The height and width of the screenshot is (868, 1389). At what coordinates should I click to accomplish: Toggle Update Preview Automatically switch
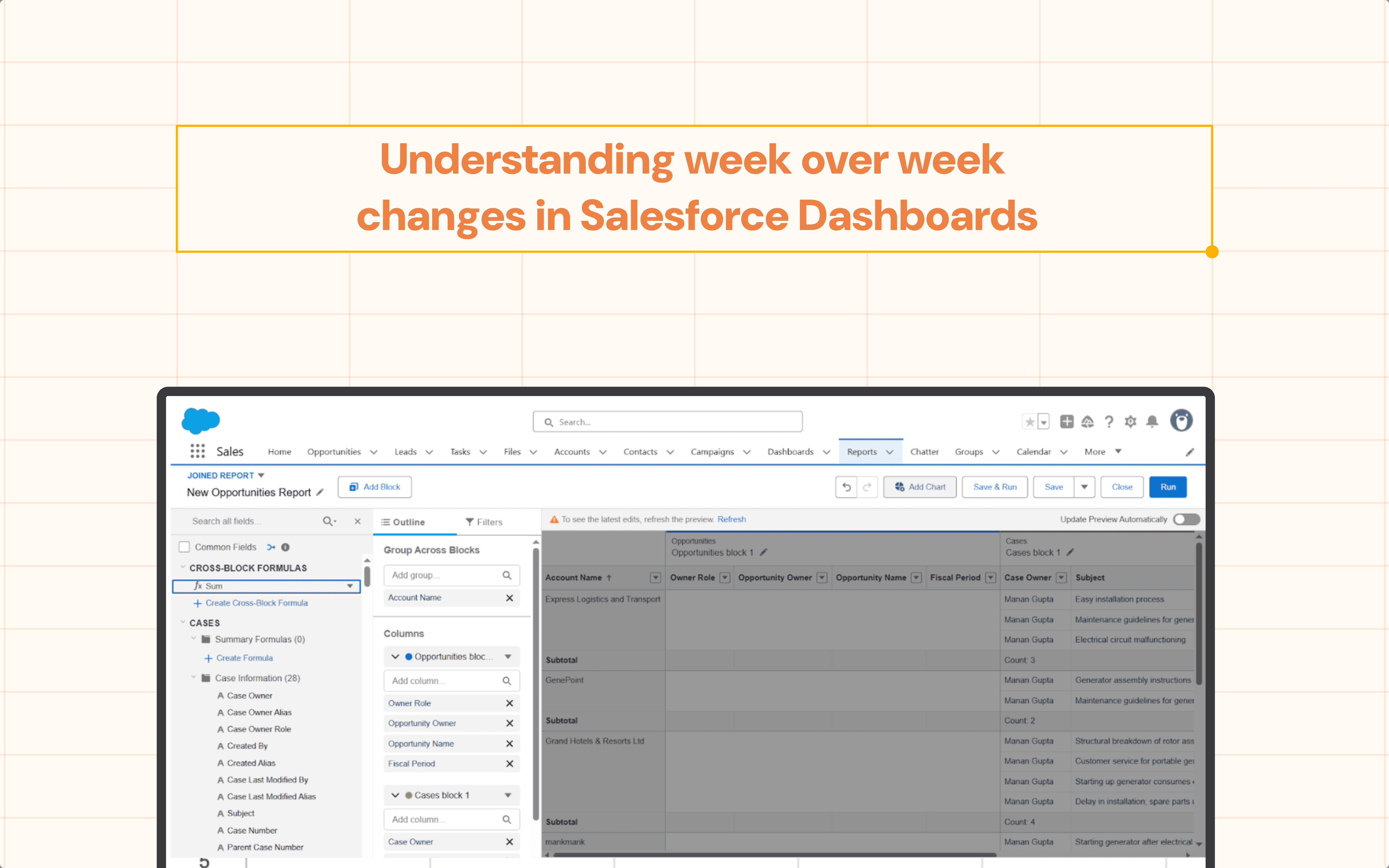pos(1186,519)
